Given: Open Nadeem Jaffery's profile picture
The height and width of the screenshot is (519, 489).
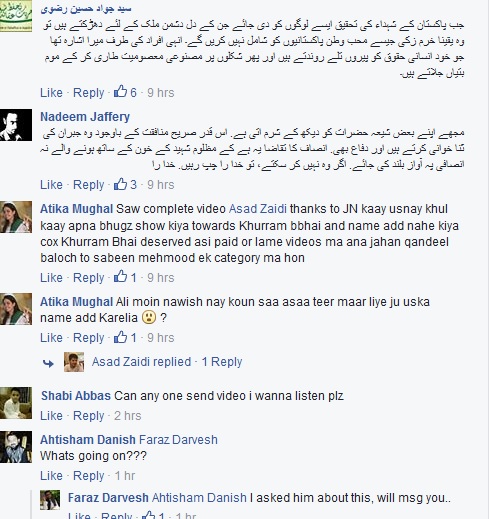Looking at the screenshot, I should click(16, 125).
